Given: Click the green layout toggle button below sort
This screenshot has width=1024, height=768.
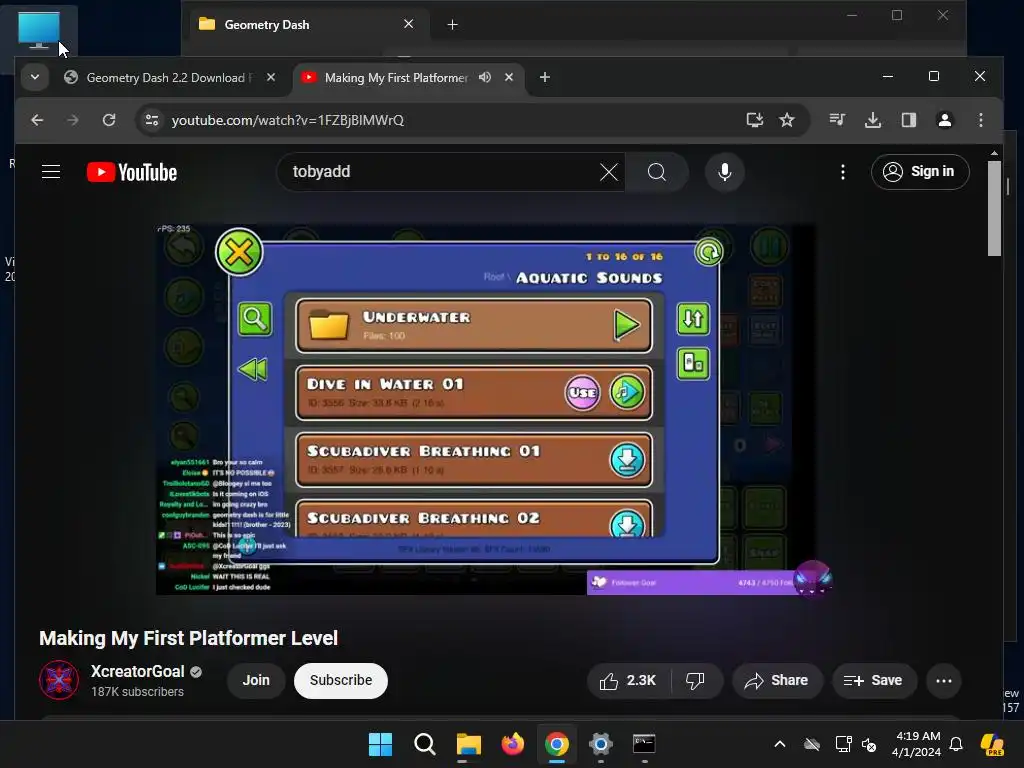Looking at the screenshot, I should point(693,363).
